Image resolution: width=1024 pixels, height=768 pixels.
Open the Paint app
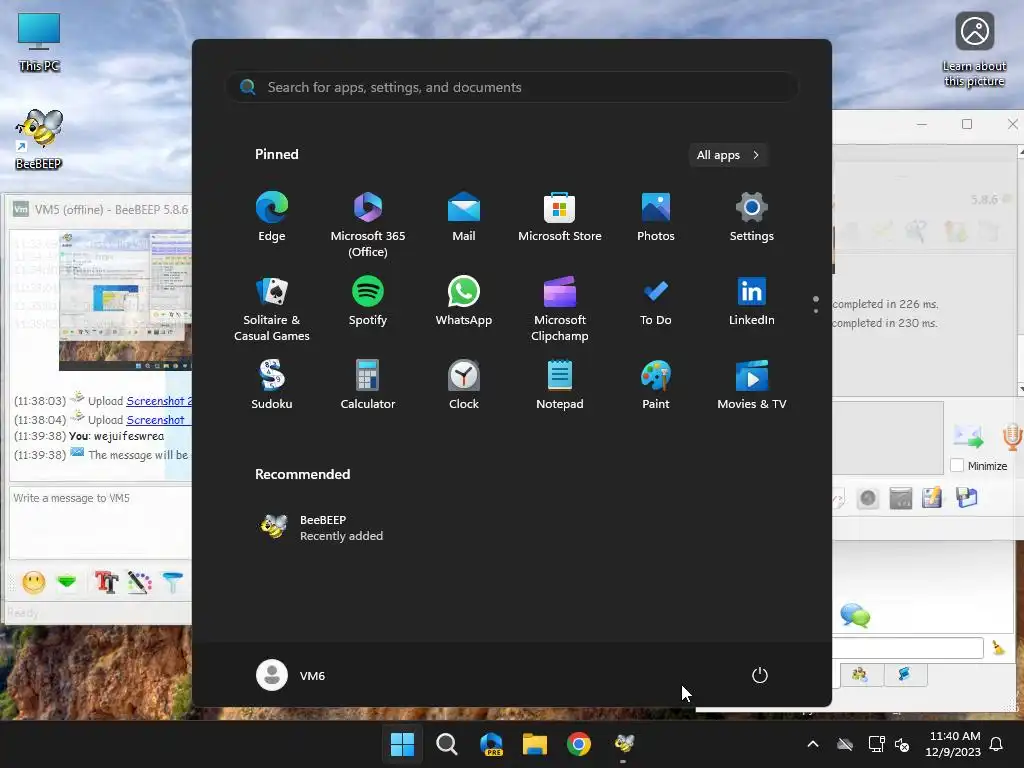(656, 385)
